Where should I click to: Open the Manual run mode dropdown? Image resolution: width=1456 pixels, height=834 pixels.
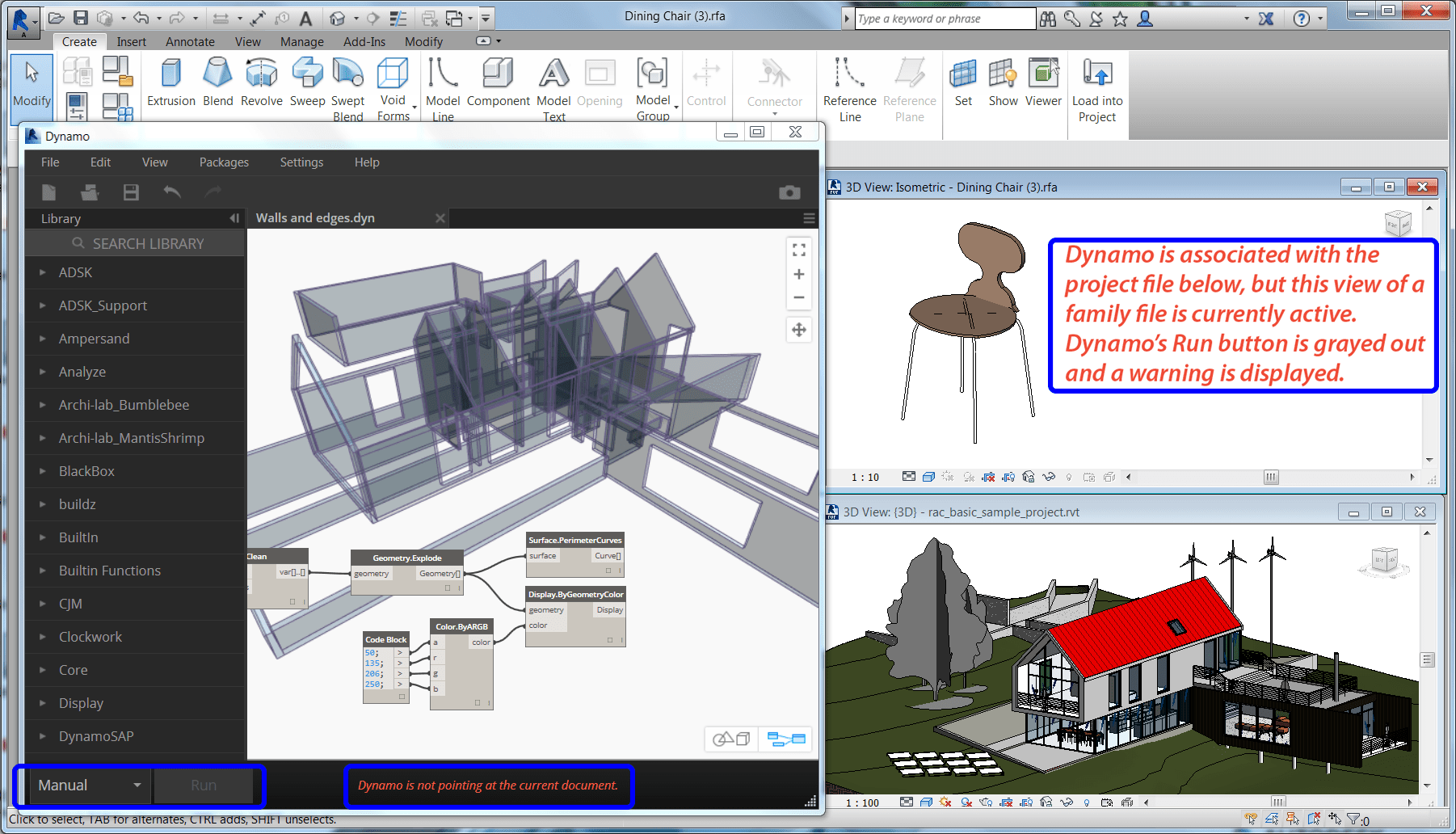point(90,786)
